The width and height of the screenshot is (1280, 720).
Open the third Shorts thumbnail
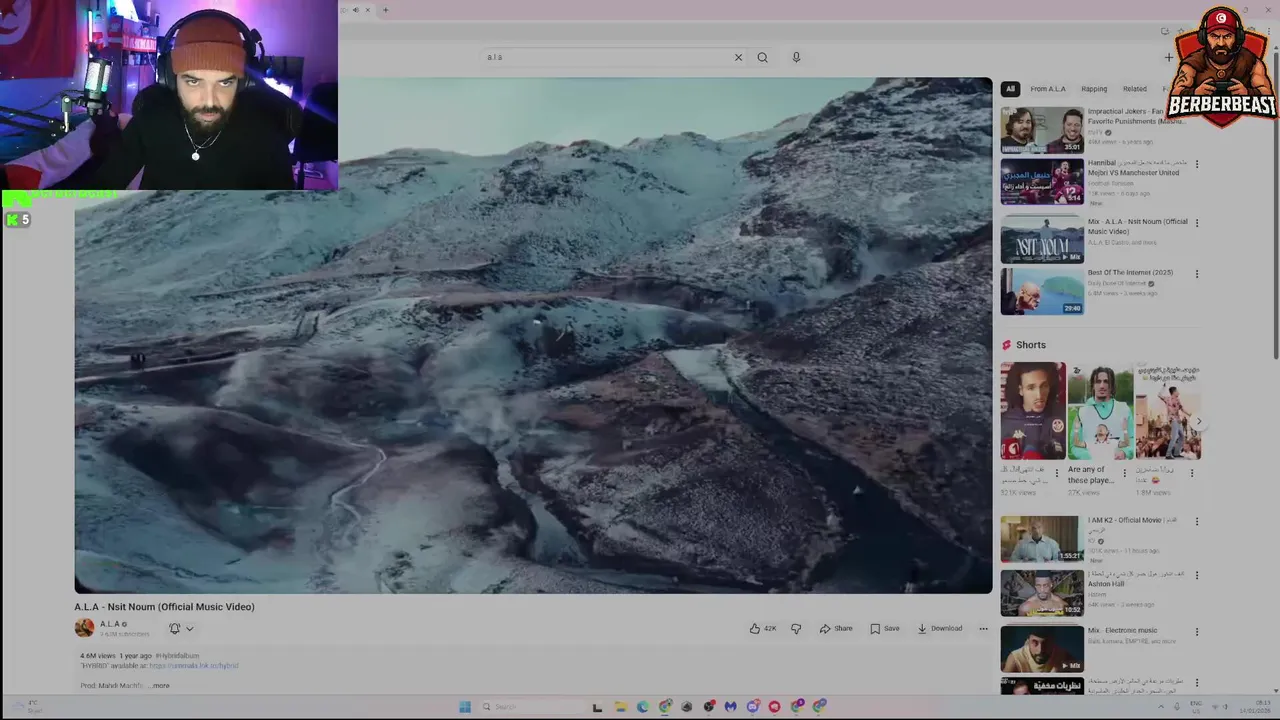tap(1167, 411)
